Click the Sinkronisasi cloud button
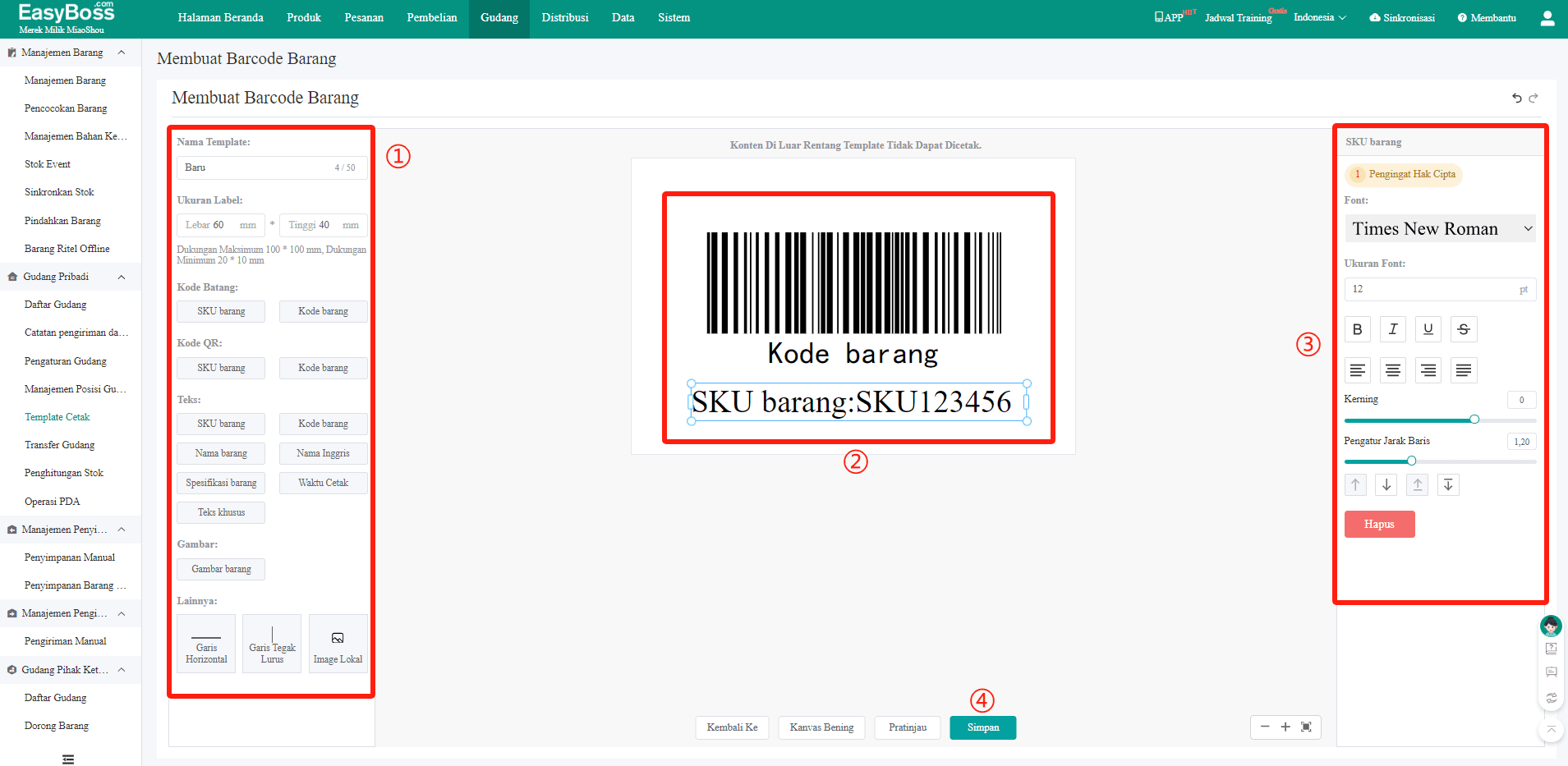This screenshot has height=766, width=1568. pyautogui.click(x=1402, y=17)
